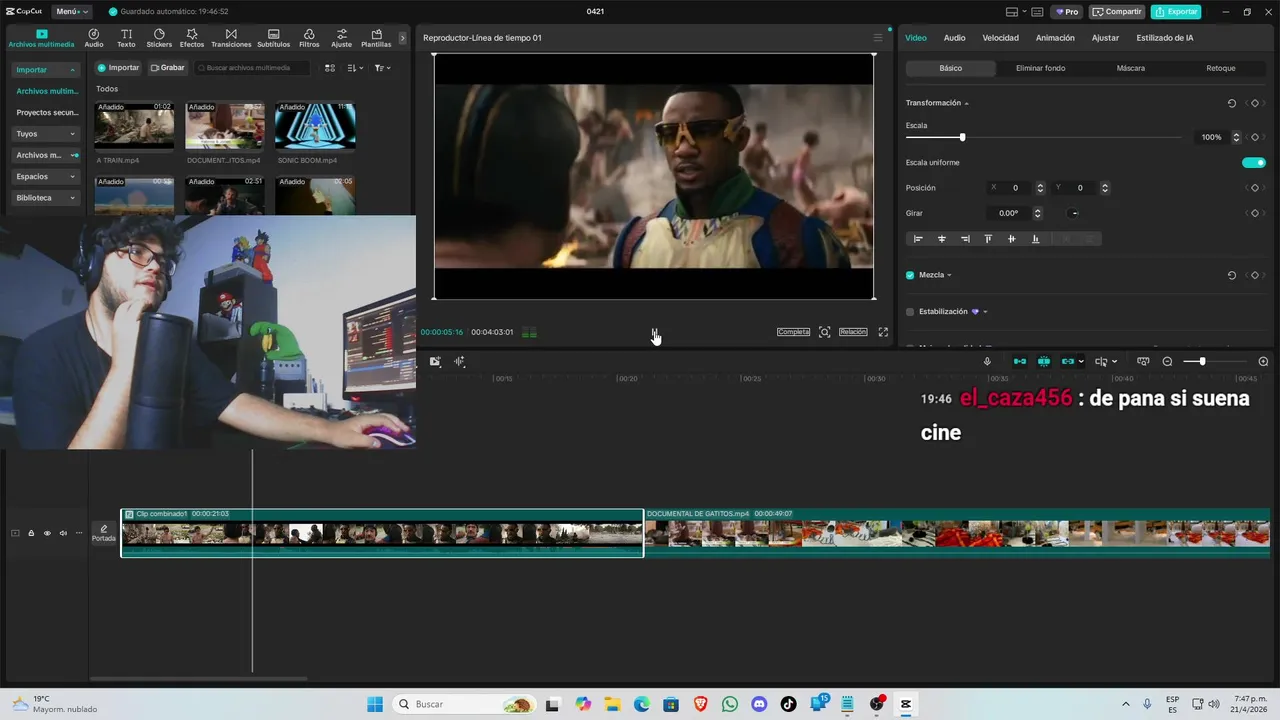Click the Completa quality button
This screenshot has width=1280, height=720.
pyautogui.click(x=793, y=332)
